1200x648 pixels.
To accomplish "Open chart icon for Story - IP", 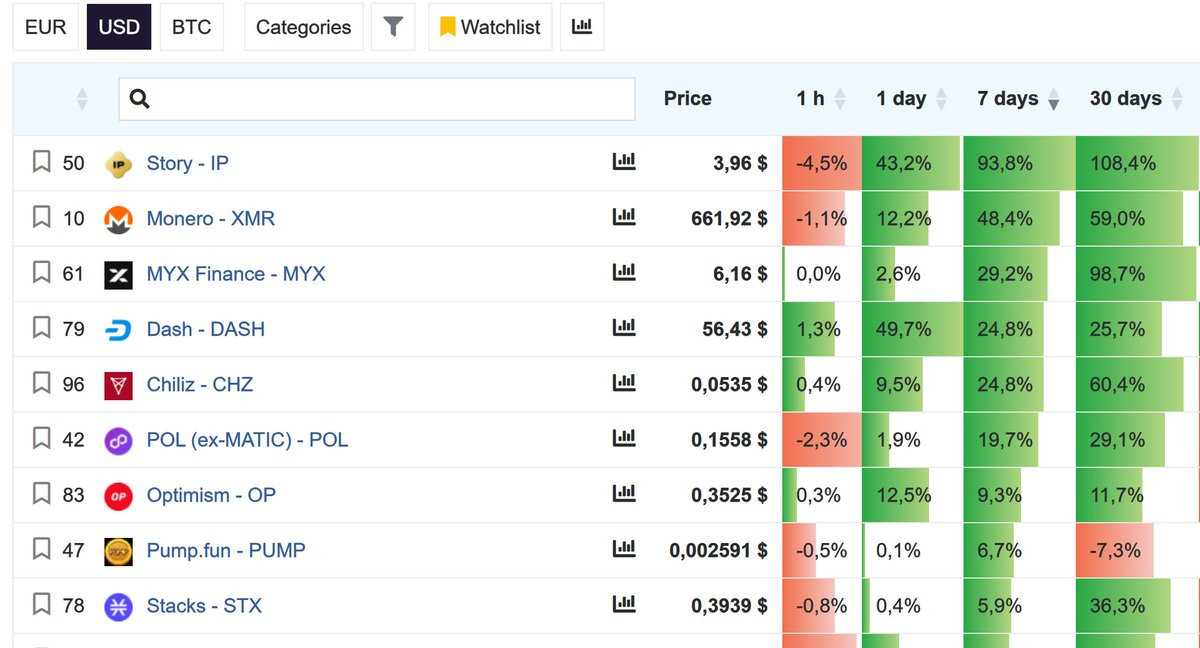I will (x=624, y=161).
